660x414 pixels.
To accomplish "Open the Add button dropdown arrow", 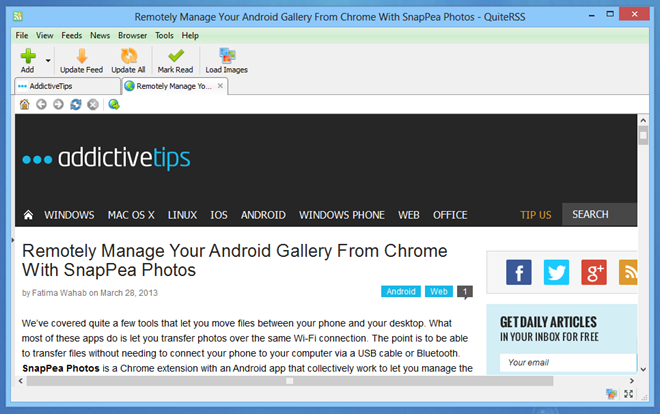I will pyautogui.click(x=48, y=61).
